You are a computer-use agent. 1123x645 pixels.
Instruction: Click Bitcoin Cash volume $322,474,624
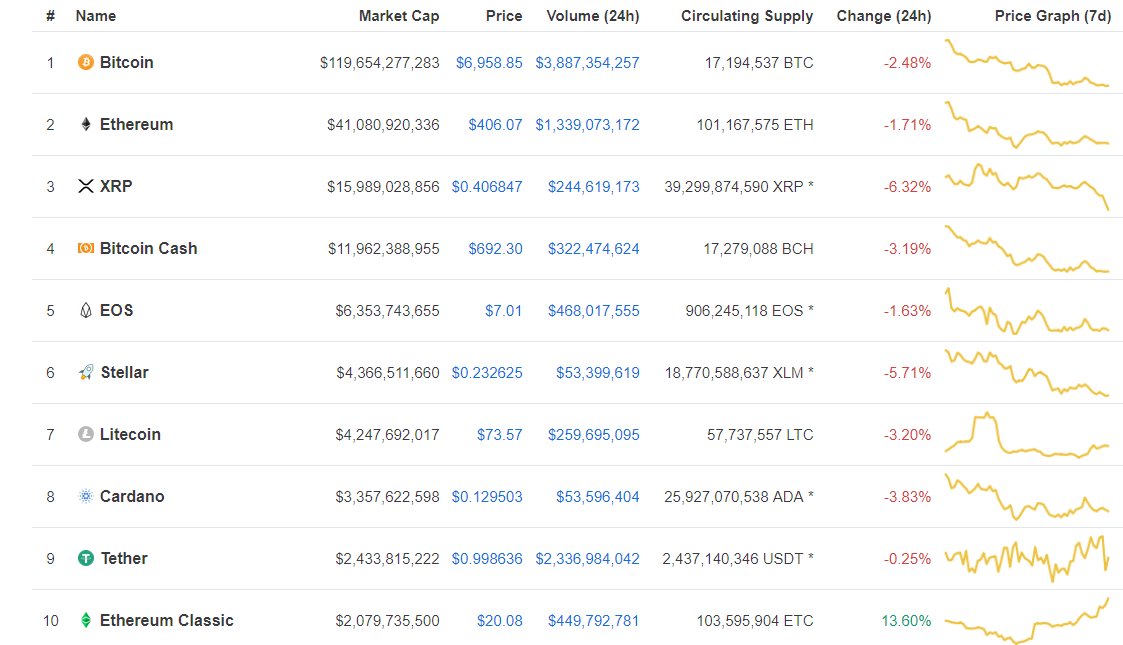tap(594, 249)
